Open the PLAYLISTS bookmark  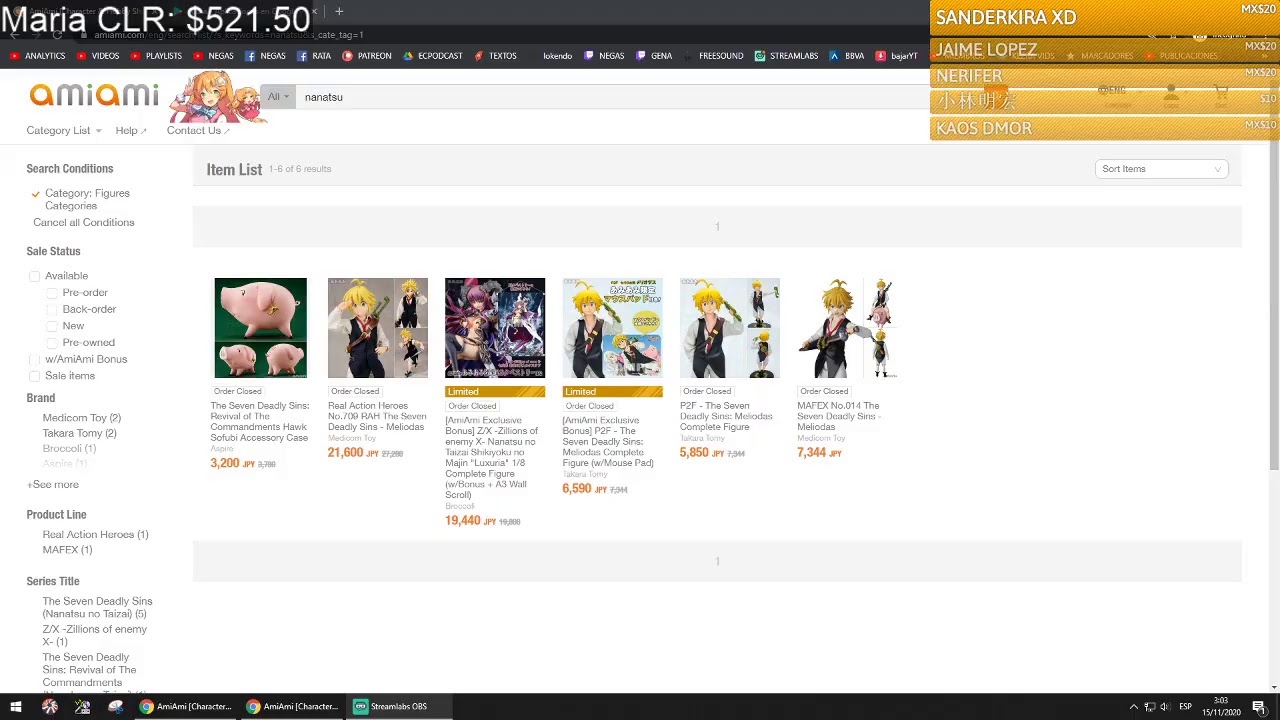155,56
